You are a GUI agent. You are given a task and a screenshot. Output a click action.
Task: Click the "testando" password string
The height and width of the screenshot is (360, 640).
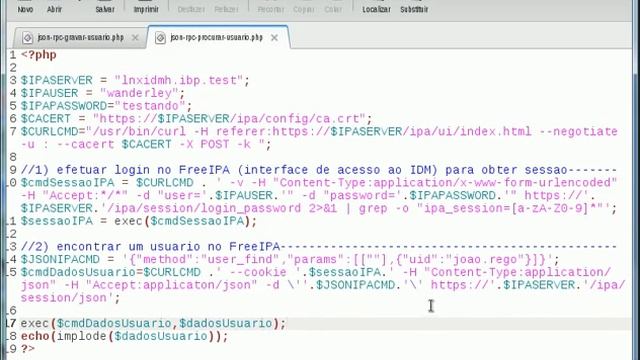[150, 106]
